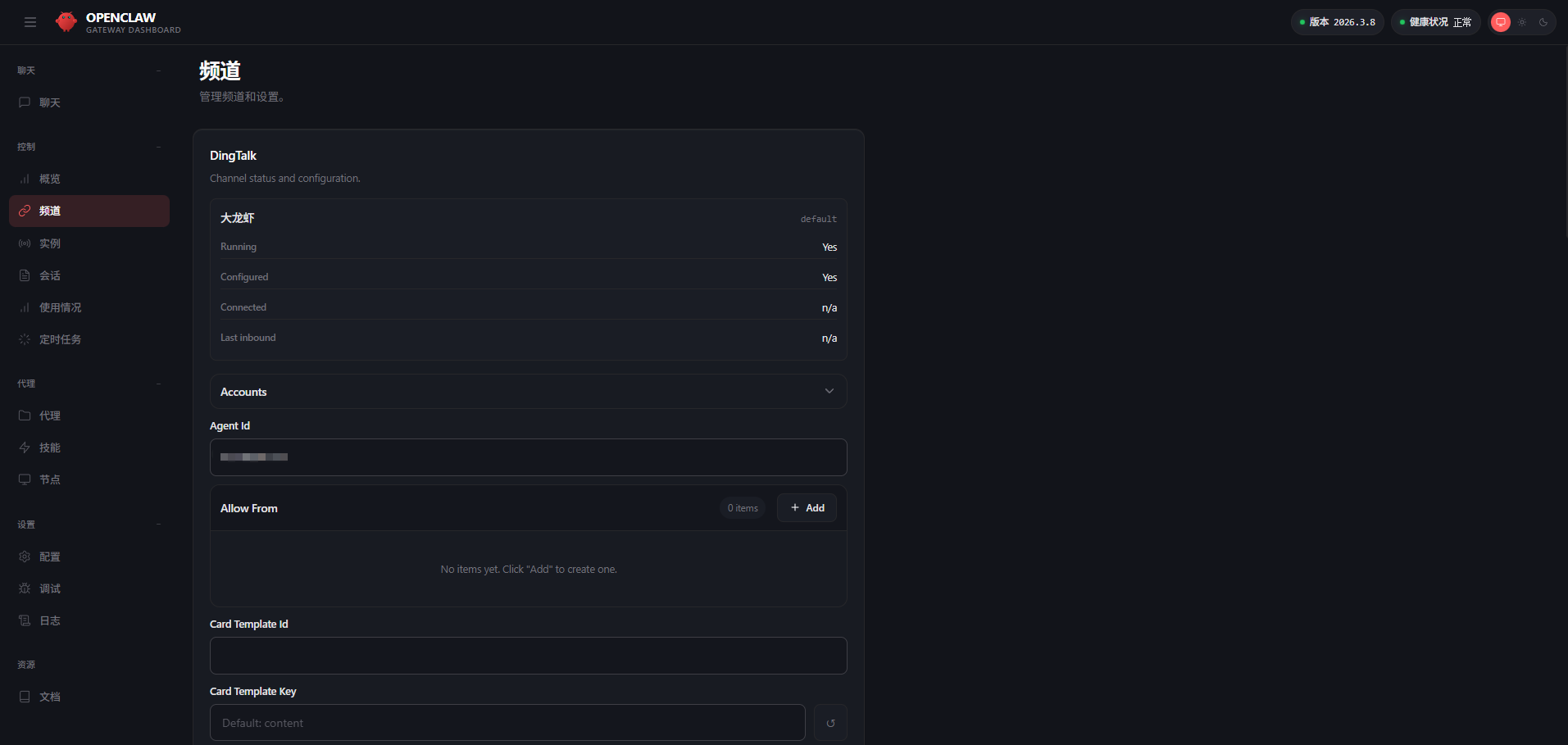This screenshot has width=1568, height=745.
Task: Click the Configured row's Yes value
Action: pos(829,277)
